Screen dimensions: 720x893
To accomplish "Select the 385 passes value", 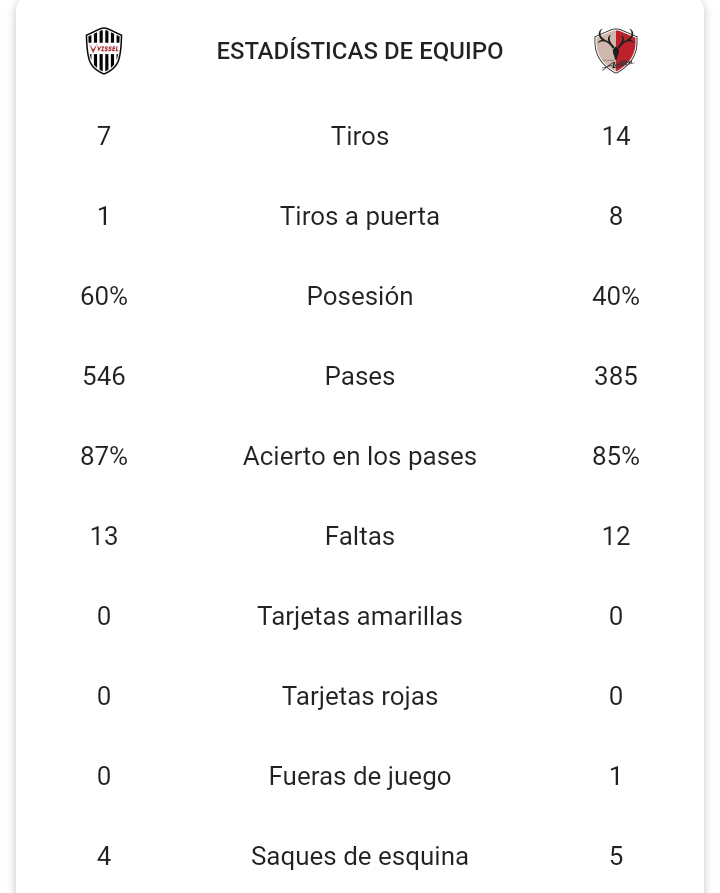I will (x=616, y=376).
